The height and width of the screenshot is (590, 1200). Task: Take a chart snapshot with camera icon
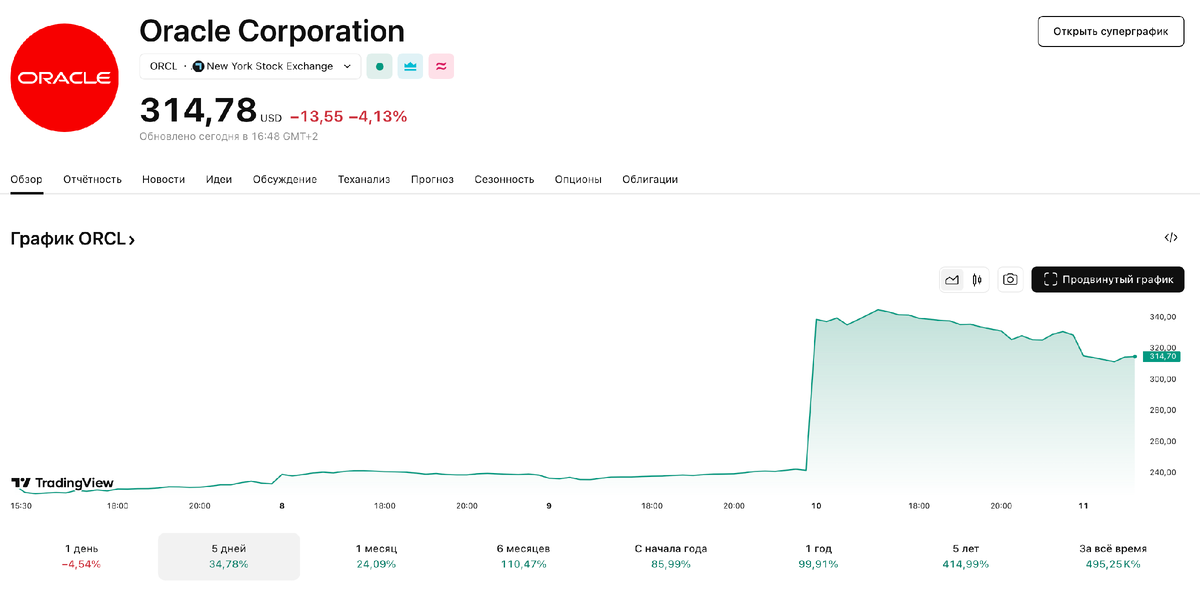[x=1010, y=280]
